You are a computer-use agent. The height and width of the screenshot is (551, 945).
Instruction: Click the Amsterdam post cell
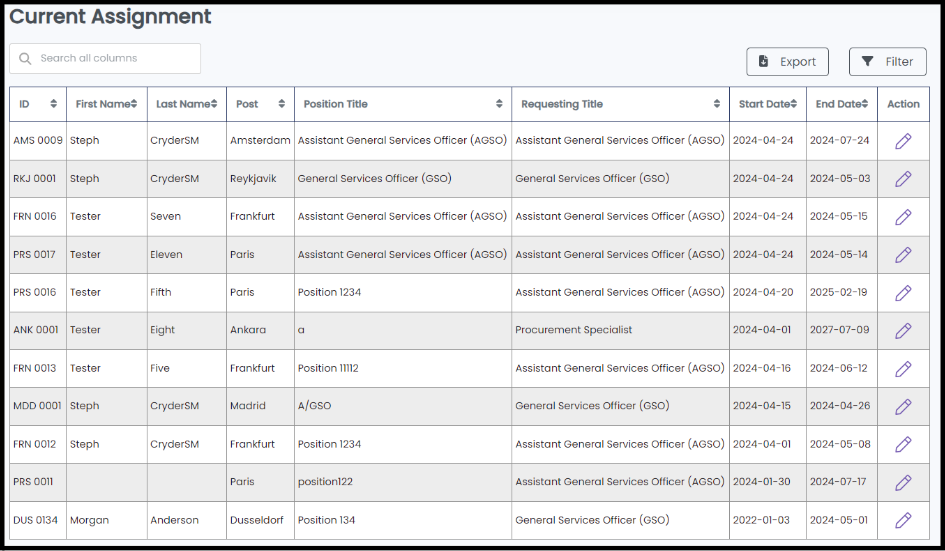point(260,140)
